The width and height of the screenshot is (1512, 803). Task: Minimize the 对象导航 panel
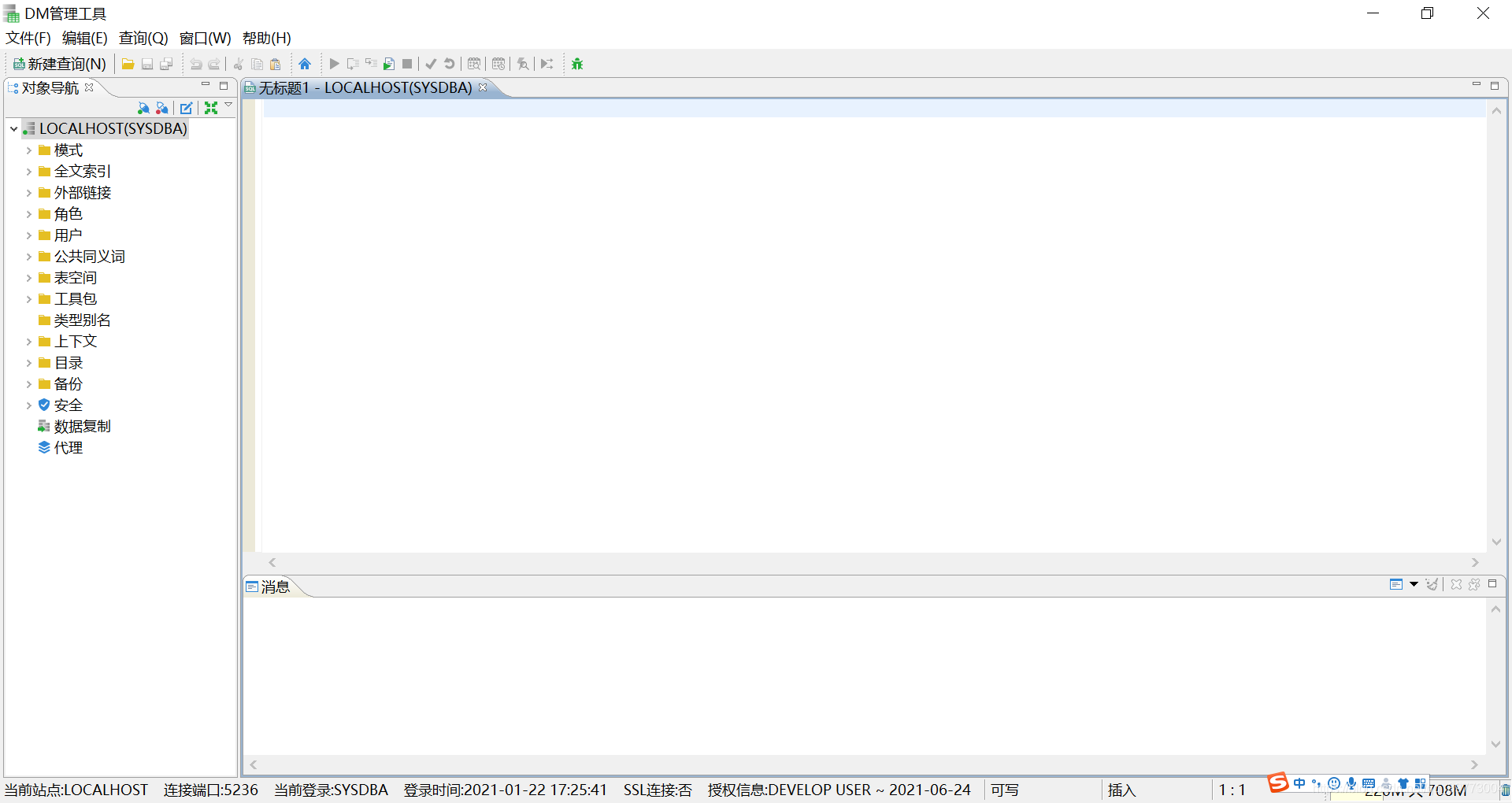coord(206,84)
